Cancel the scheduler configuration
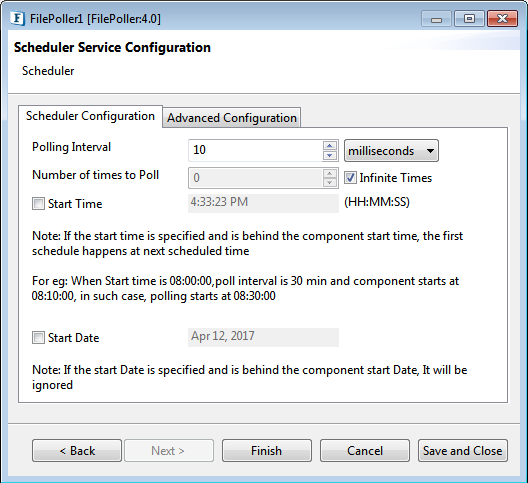The width and height of the screenshot is (528, 483). coord(365,451)
